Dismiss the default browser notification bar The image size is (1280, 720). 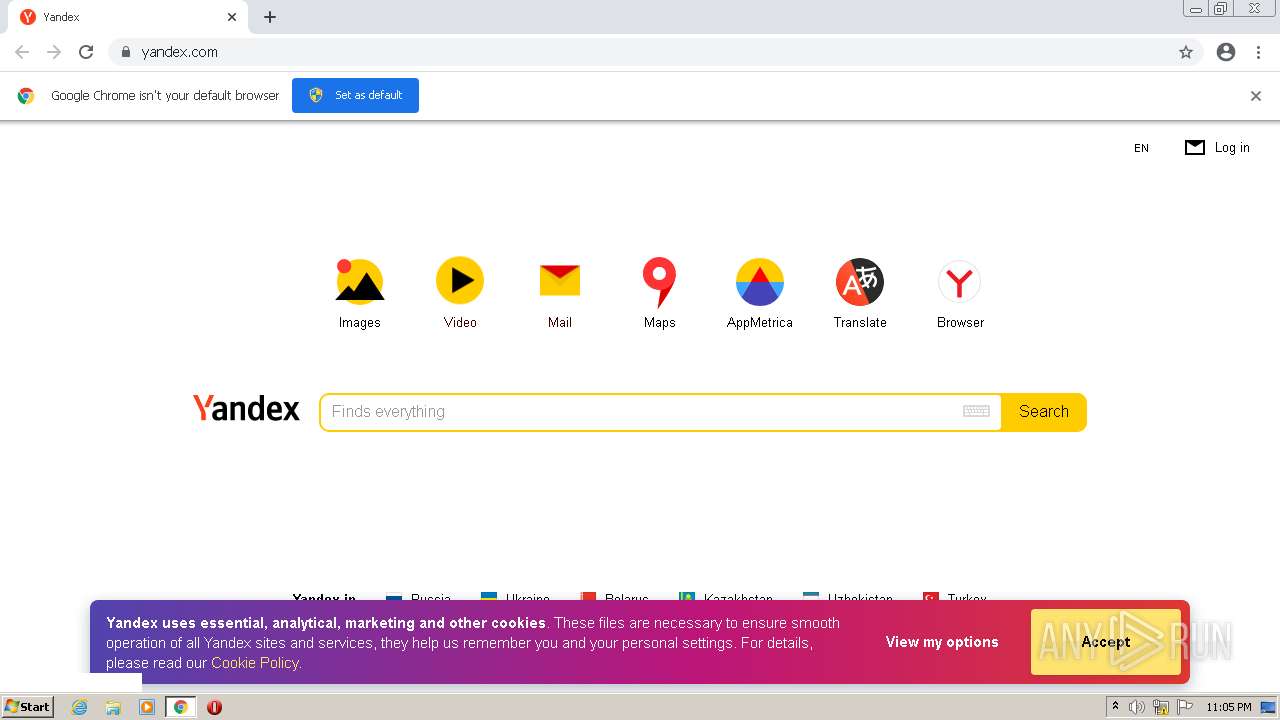(x=1256, y=96)
